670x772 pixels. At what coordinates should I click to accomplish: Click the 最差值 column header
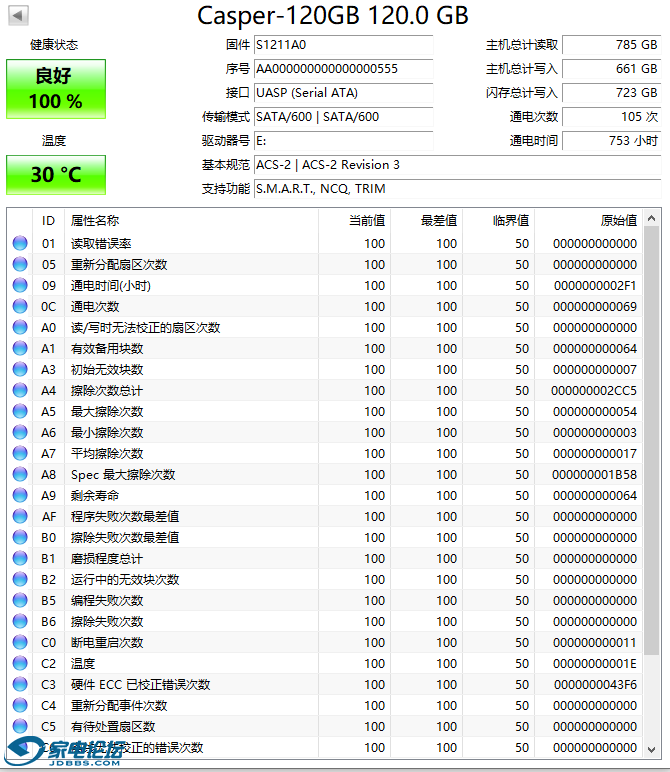pyautogui.click(x=426, y=221)
